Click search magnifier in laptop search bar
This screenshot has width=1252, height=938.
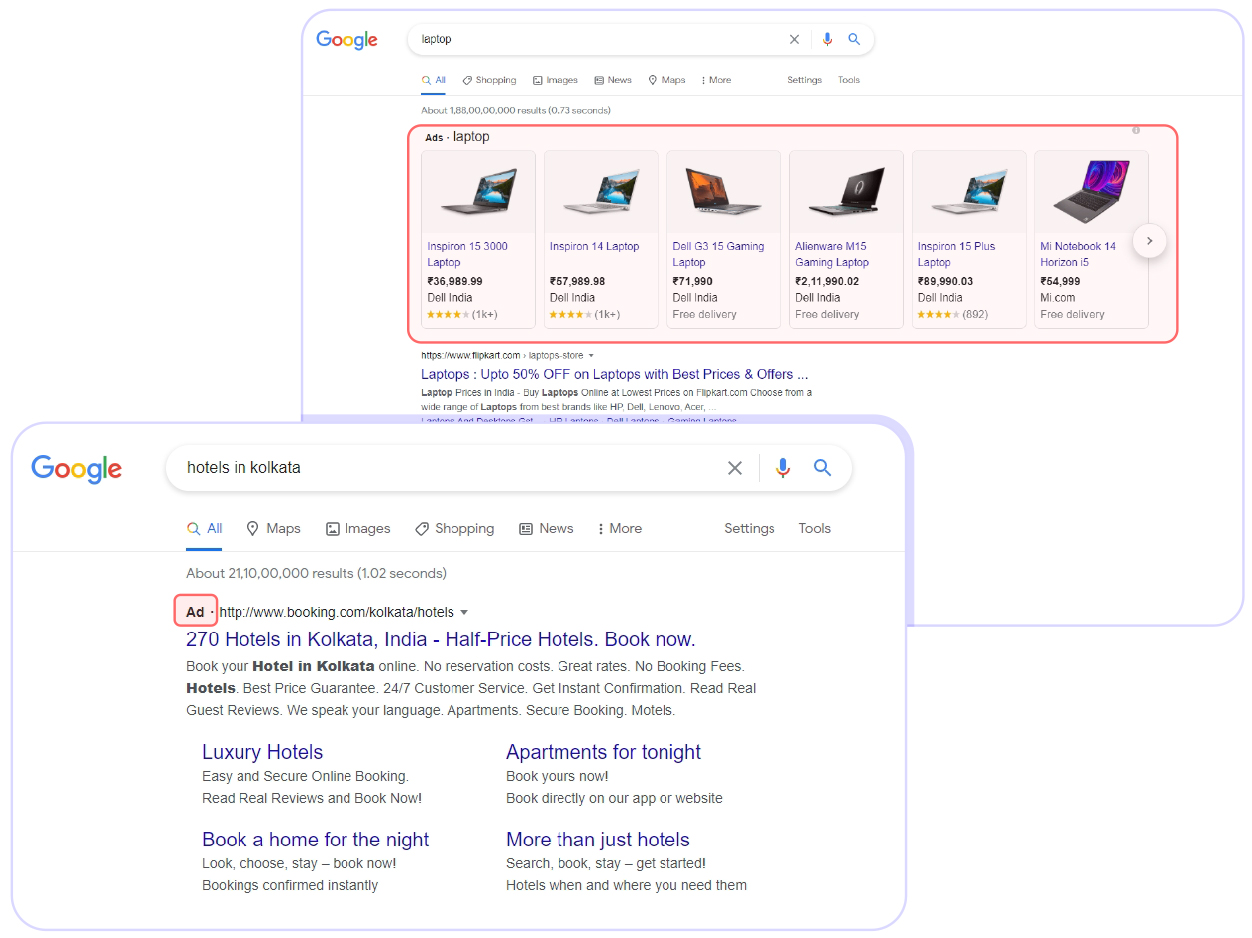(854, 39)
